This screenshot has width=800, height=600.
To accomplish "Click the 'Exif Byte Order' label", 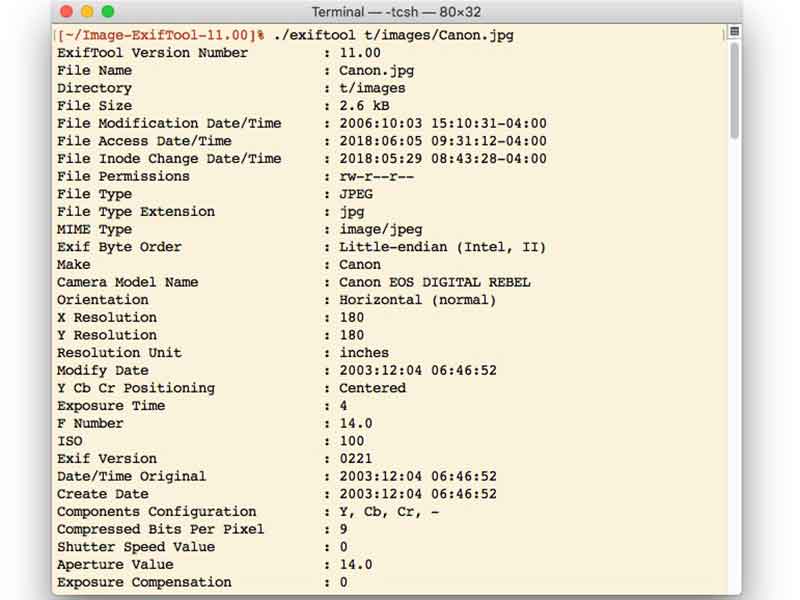I will pos(119,247).
